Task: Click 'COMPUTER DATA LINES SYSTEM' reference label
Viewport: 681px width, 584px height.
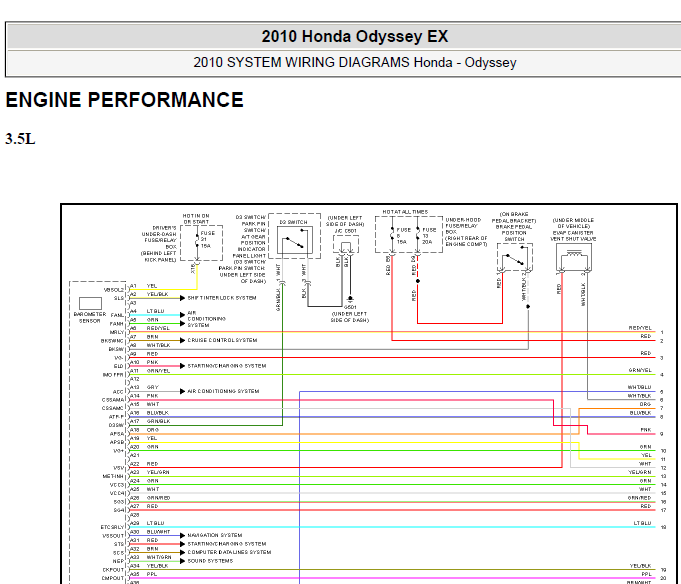Action: coord(229,552)
